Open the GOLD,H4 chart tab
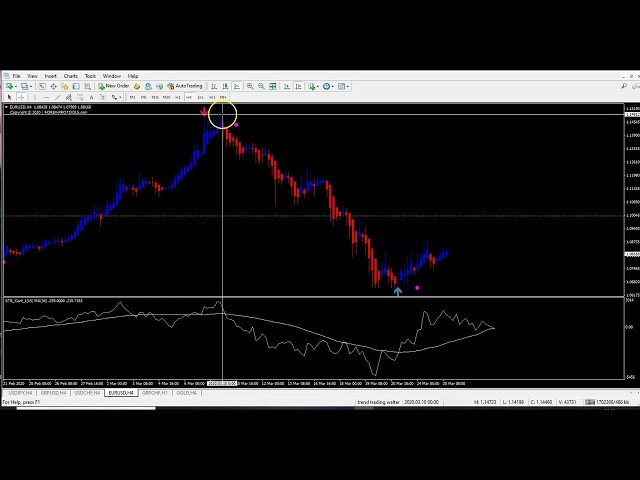Screen dimensions: 640x480 185,393
